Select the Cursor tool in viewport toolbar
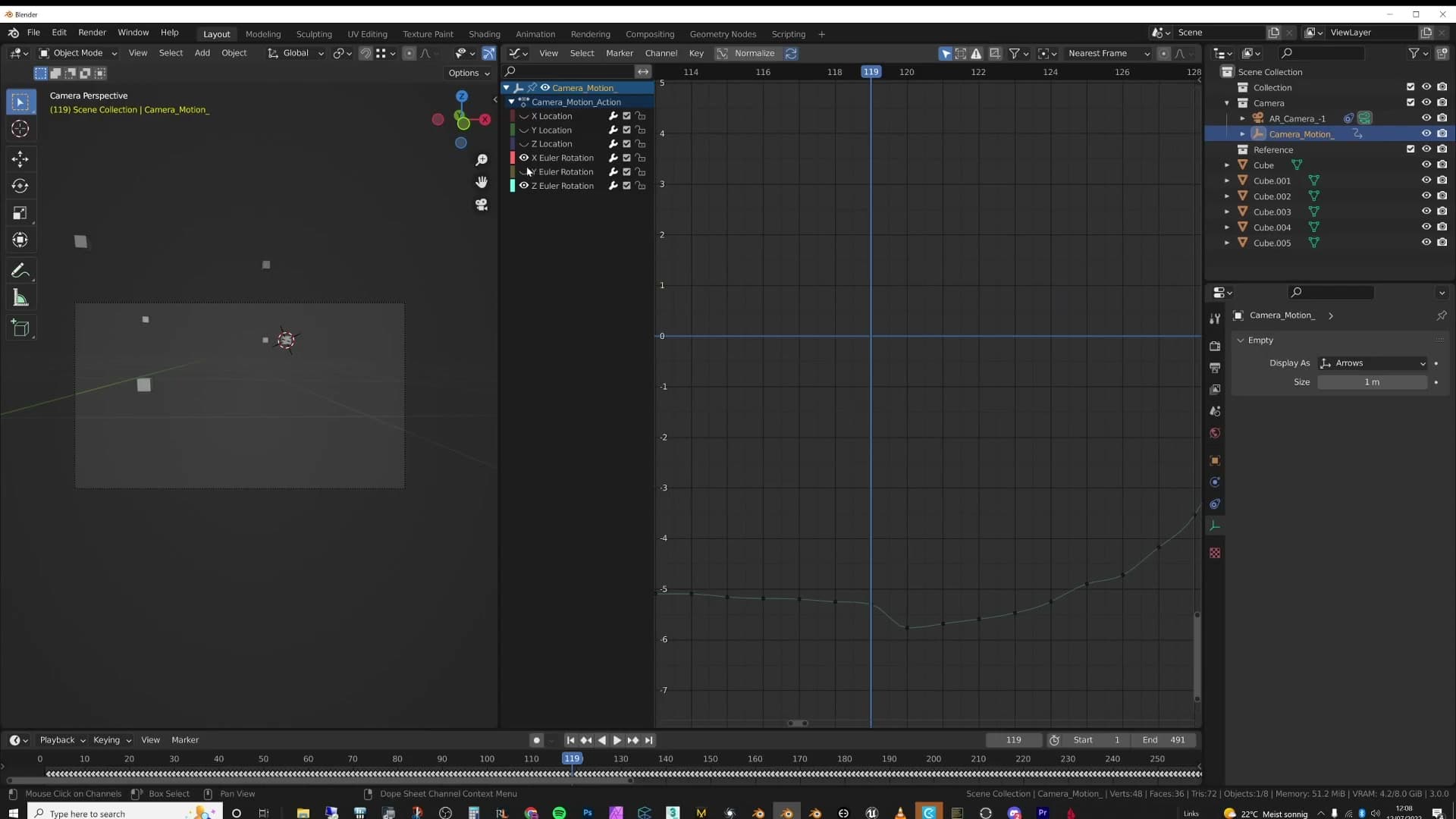Screen dimensions: 1456x819 (20, 129)
